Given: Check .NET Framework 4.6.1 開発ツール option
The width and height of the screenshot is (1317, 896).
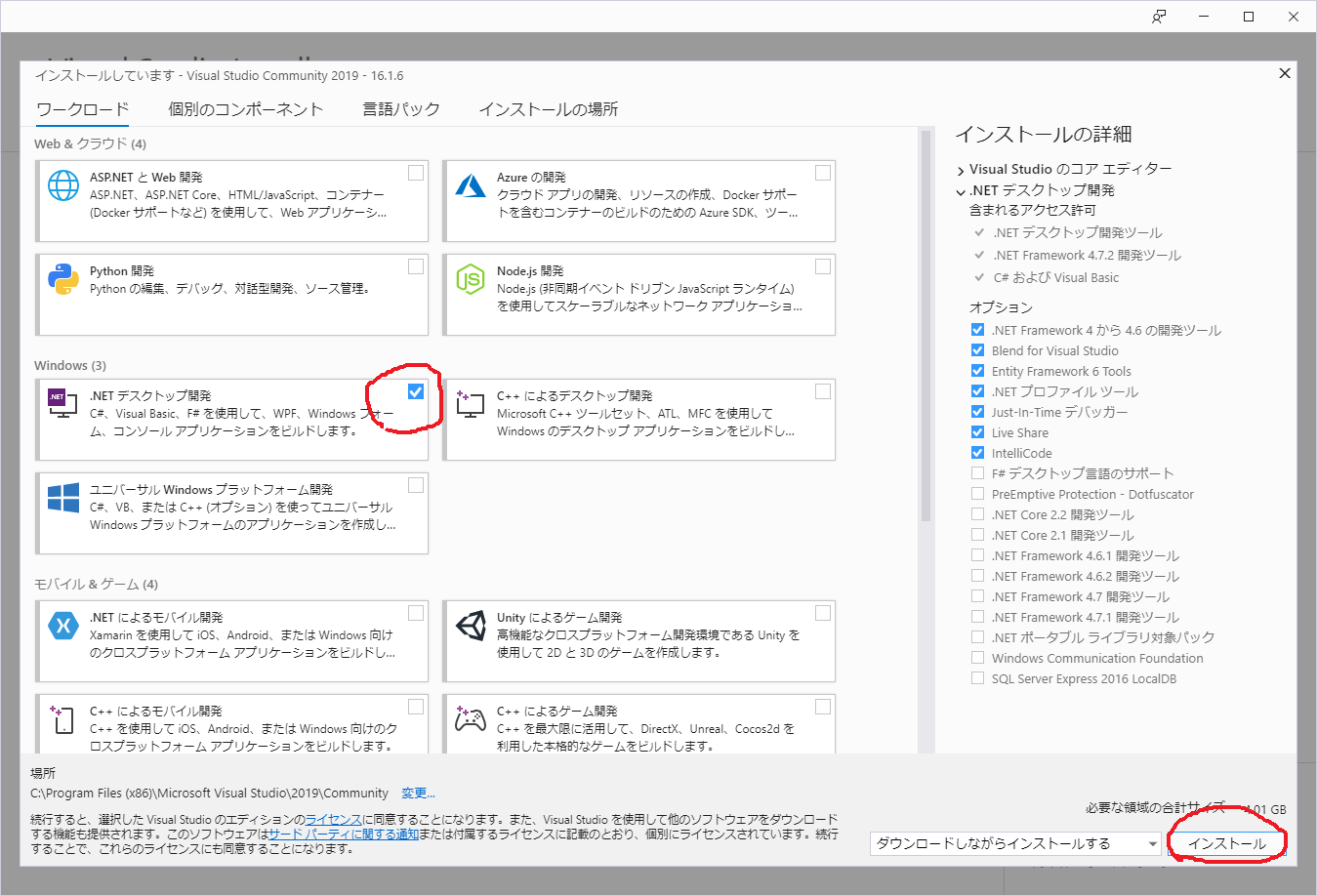Looking at the screenshot, I should [977, 555].
